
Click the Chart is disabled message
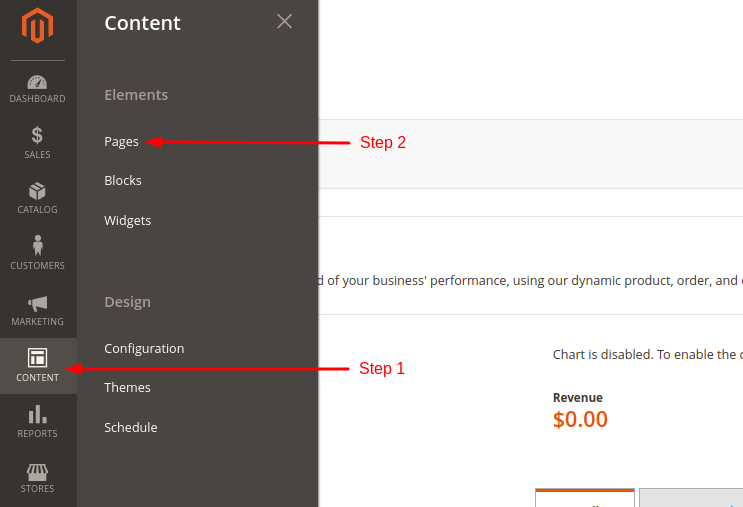click(647, 354)
